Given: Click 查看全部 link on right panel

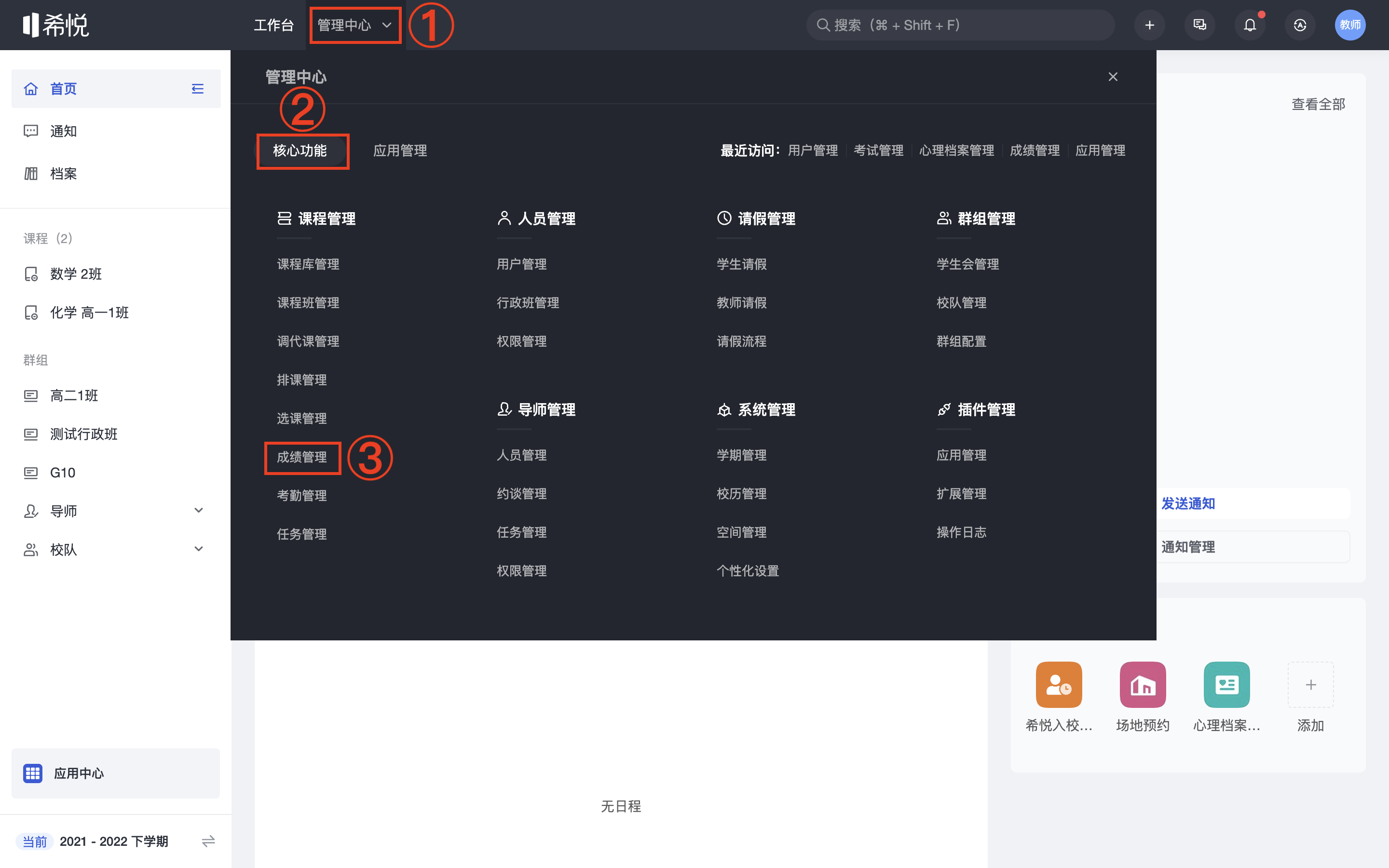Looking at the screenshot, I should coord(1319,105).
